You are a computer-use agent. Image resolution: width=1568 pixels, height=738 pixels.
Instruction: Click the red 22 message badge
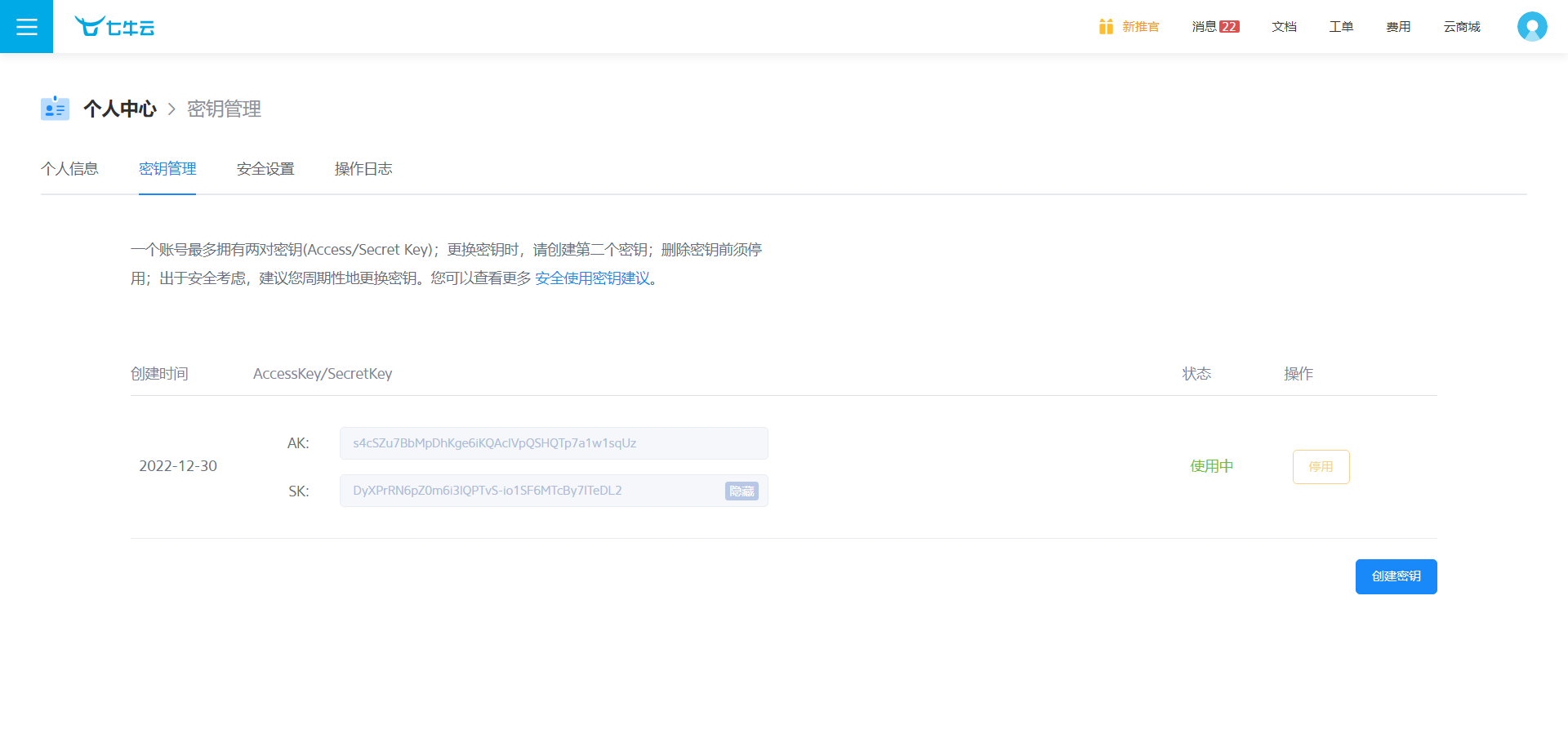(x=1229, y=27)
